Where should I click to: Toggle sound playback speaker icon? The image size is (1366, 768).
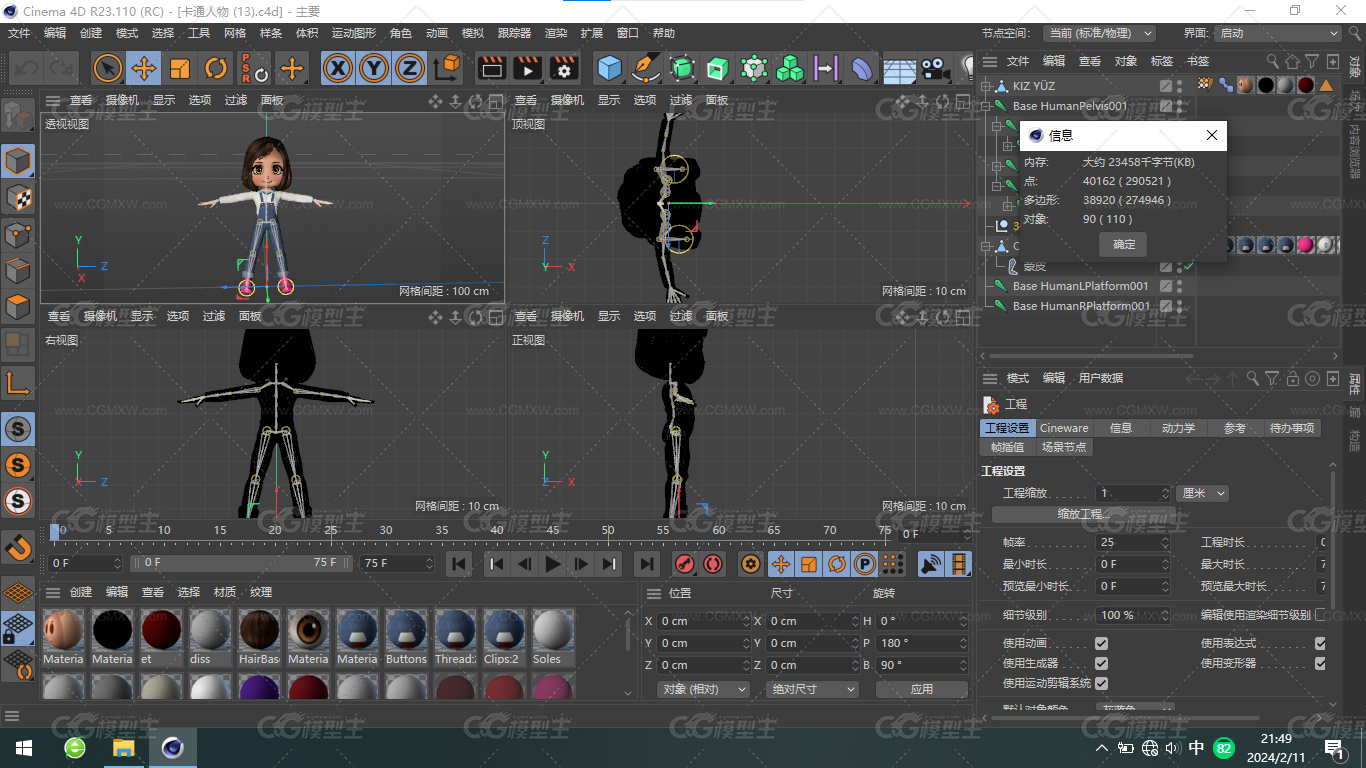point(931,564)
